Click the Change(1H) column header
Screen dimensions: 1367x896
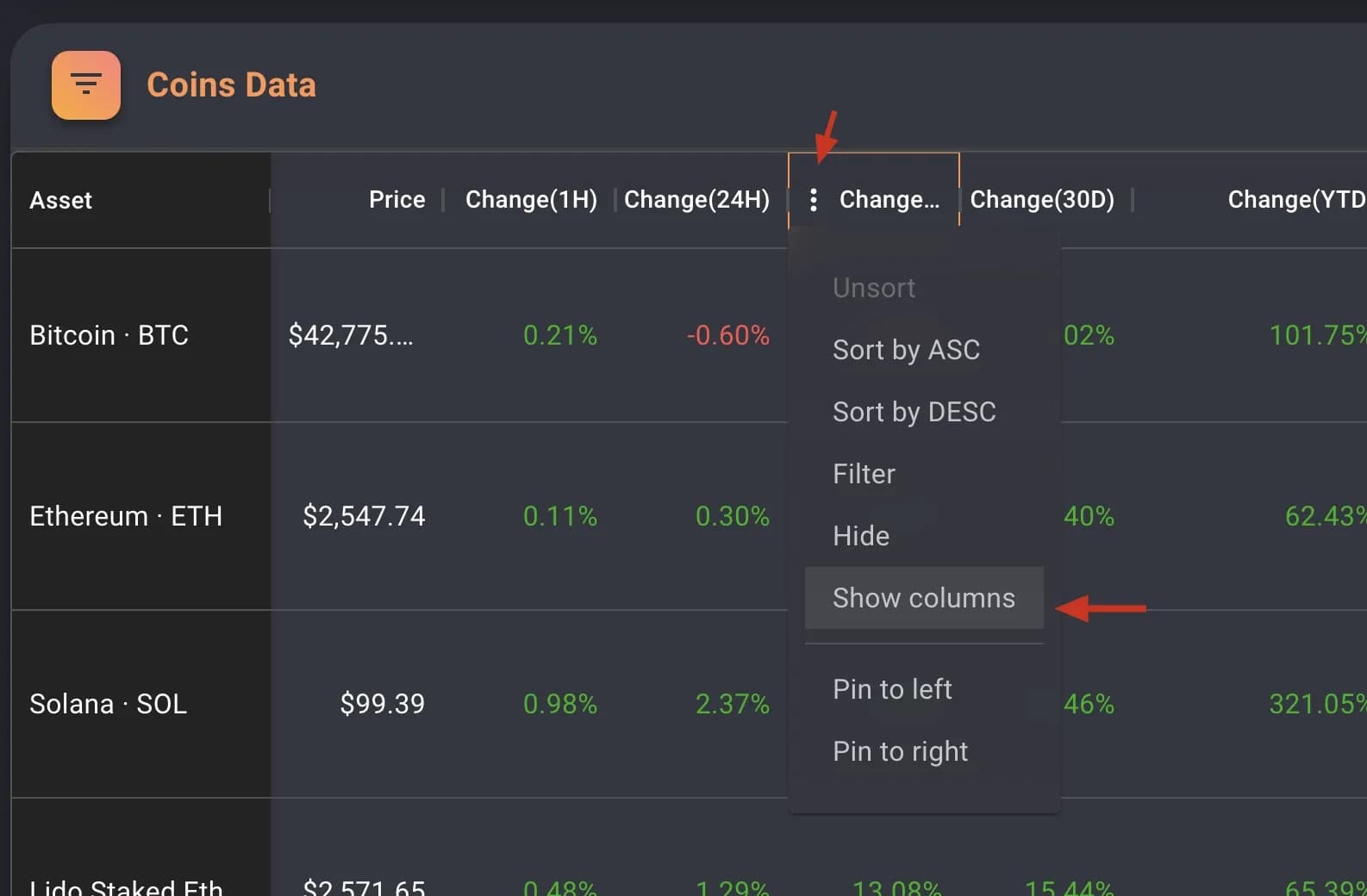(531, 200)
